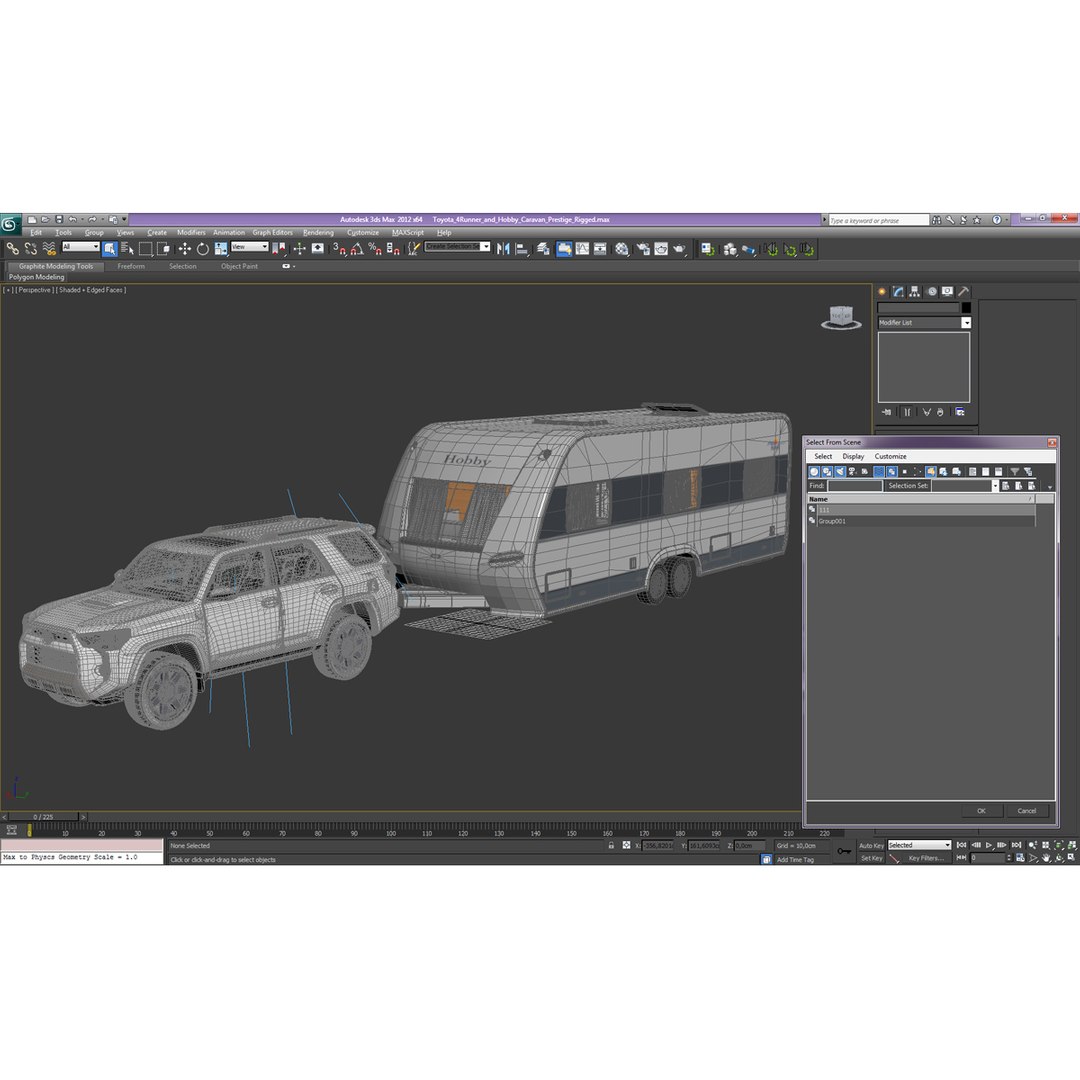Toggle the selection lock icon in status bar

pyautogui.click(x=611, y=845)
